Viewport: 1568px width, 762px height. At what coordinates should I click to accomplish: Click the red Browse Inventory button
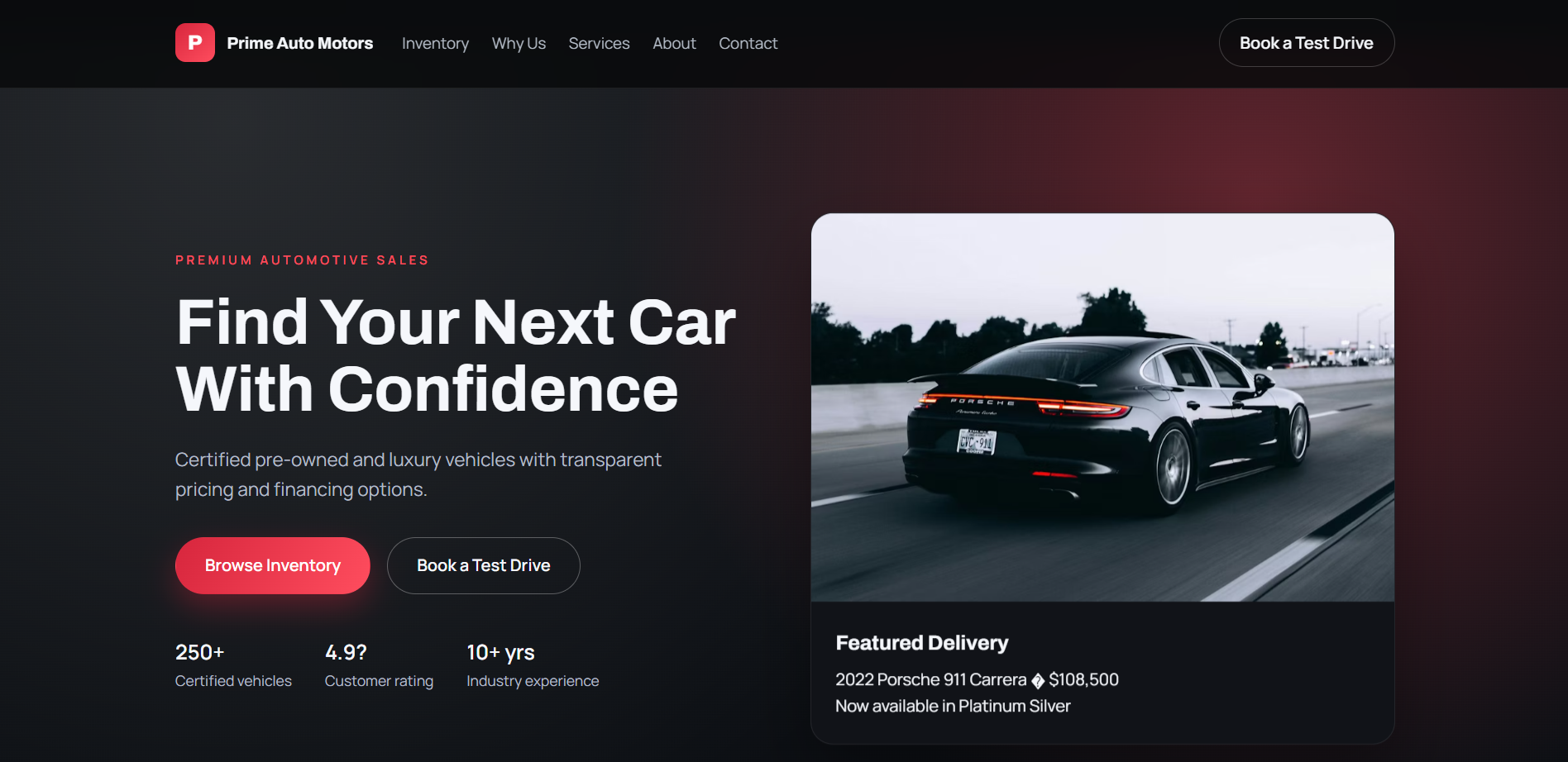tap(272, 565)
